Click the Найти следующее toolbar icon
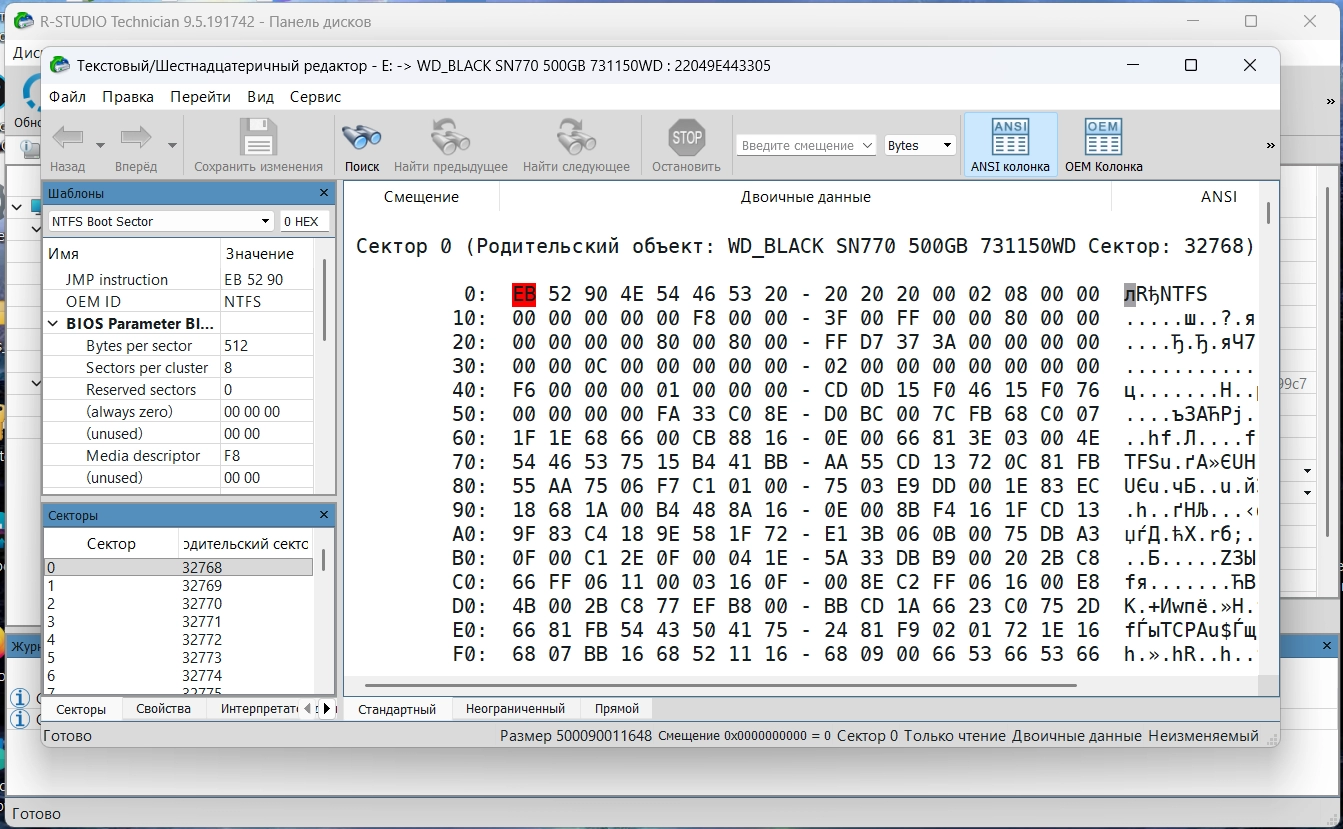 [x=576, y=137]
